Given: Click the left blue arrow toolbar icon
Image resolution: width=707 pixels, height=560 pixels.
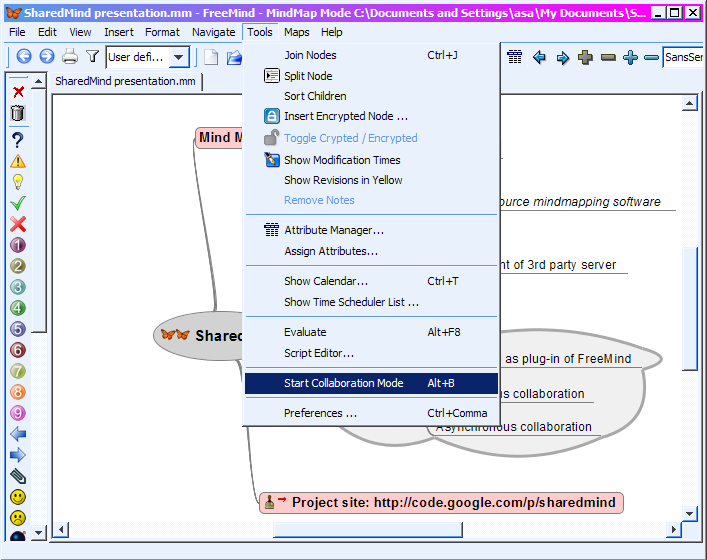Looking at the screenshot, I should (539, 57).
